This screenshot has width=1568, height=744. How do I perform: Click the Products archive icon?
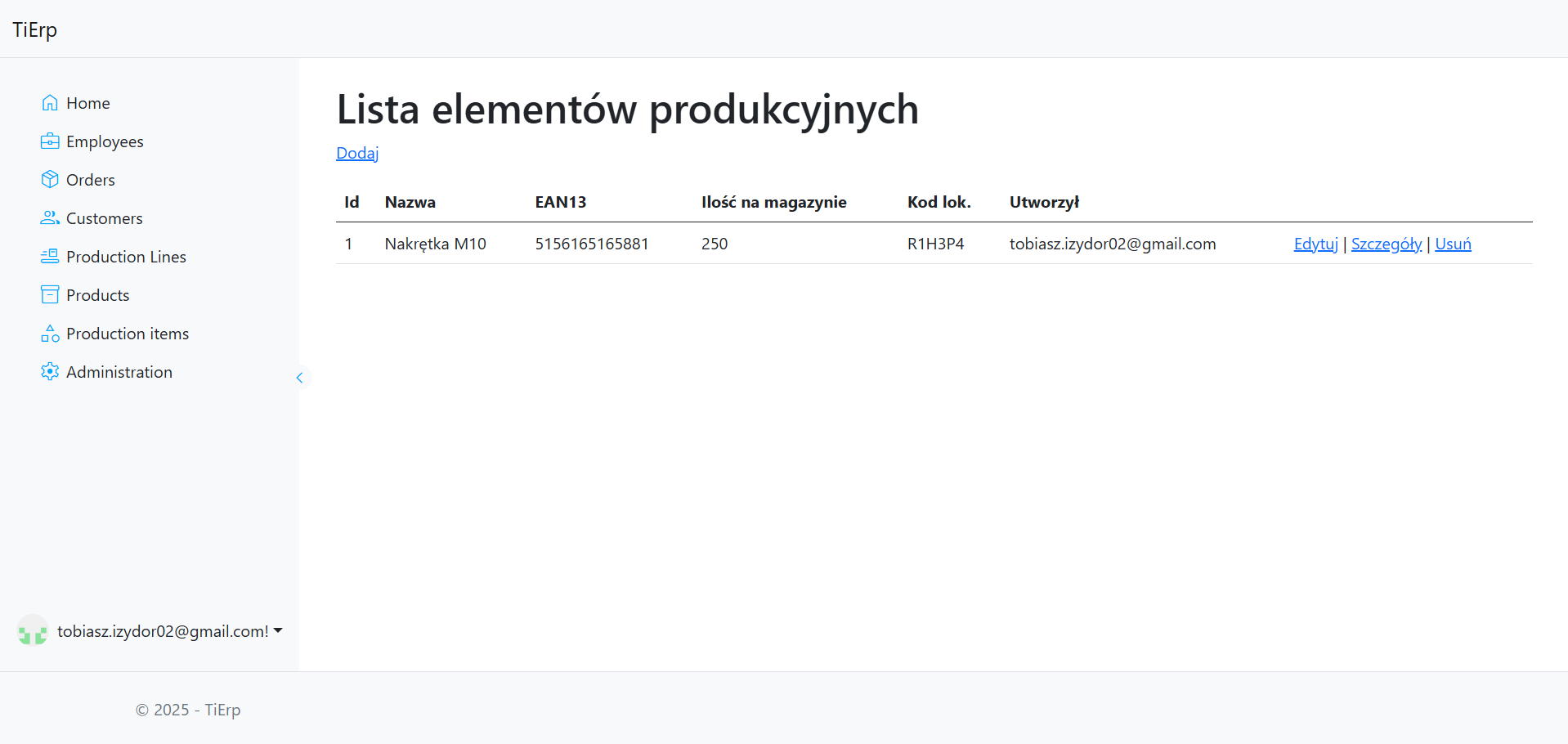50,295
